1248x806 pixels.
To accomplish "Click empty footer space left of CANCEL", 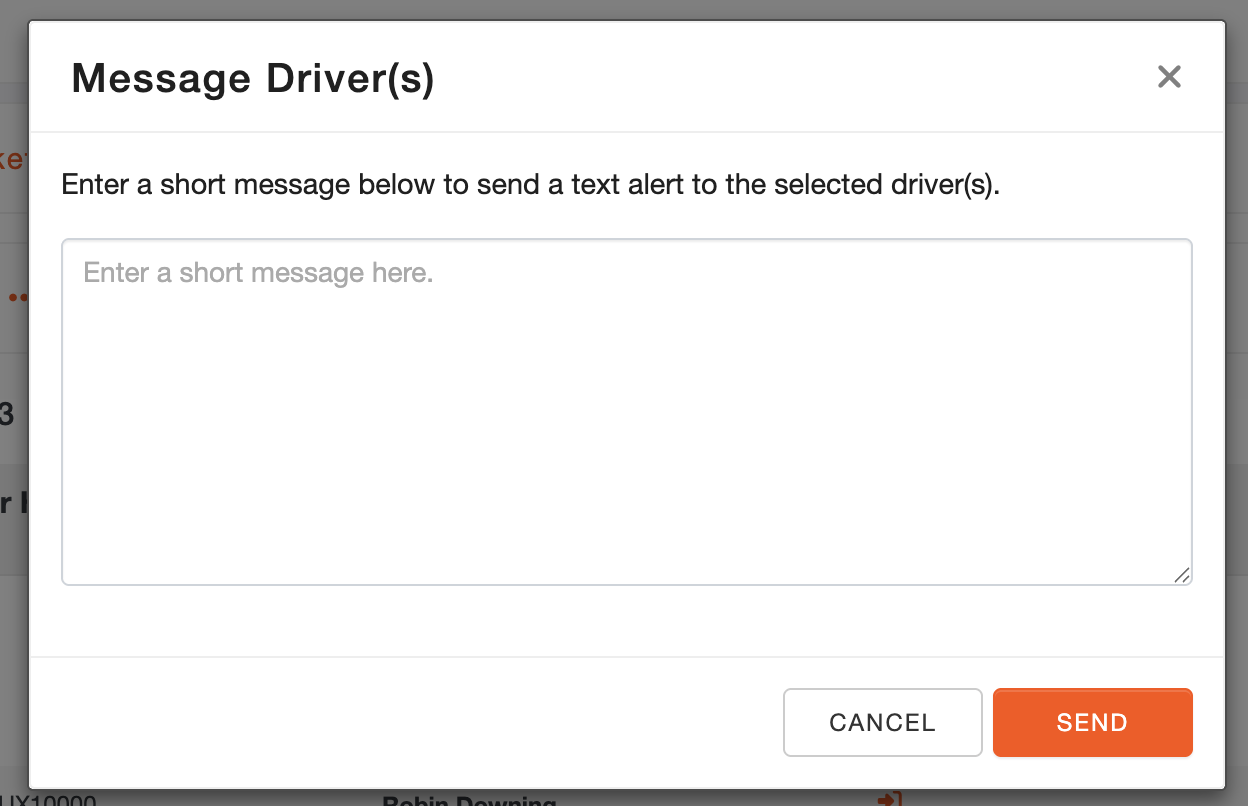I will point(400,722).
